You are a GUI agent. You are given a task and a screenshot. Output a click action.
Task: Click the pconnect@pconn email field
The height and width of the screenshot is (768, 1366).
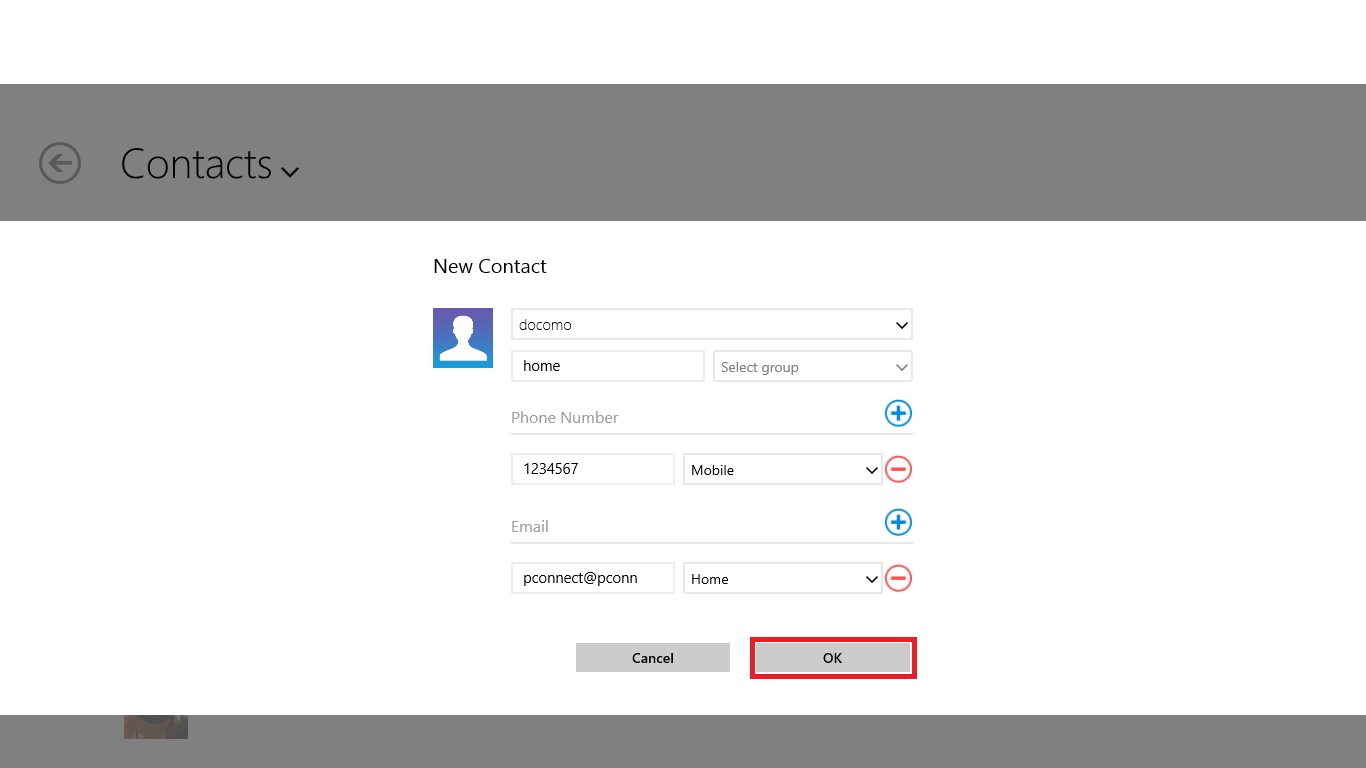point(592,578)
